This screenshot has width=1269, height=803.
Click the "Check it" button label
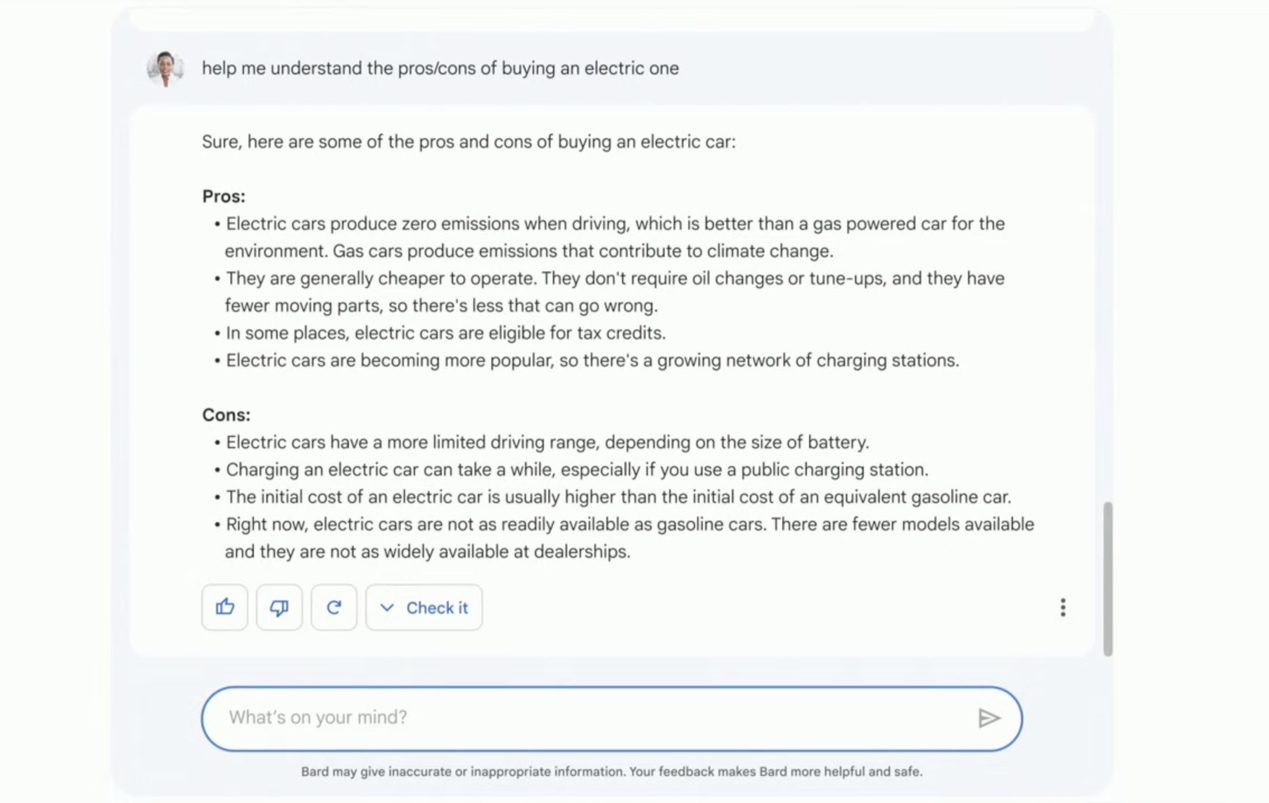[437, 608]
